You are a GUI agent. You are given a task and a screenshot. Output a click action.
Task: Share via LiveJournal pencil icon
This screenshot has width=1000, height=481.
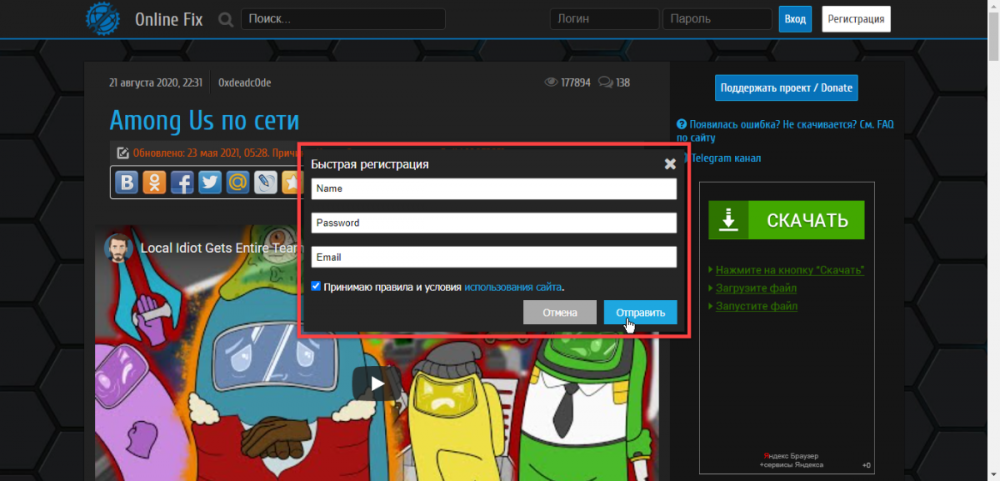coord(264,182)
